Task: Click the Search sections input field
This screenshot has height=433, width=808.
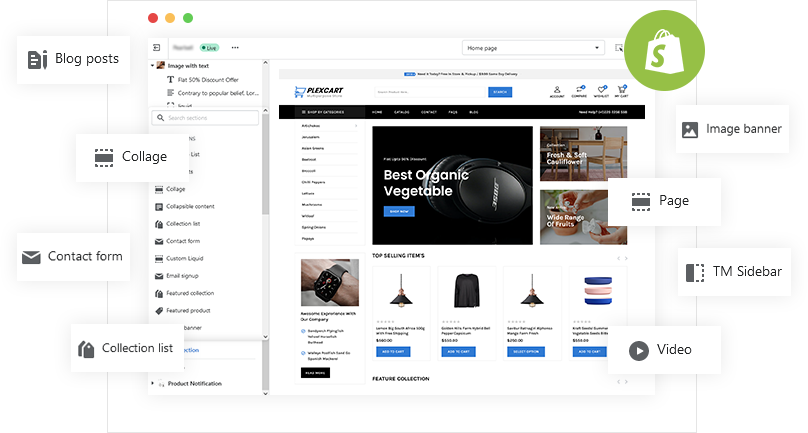Action: pos(208,118)
